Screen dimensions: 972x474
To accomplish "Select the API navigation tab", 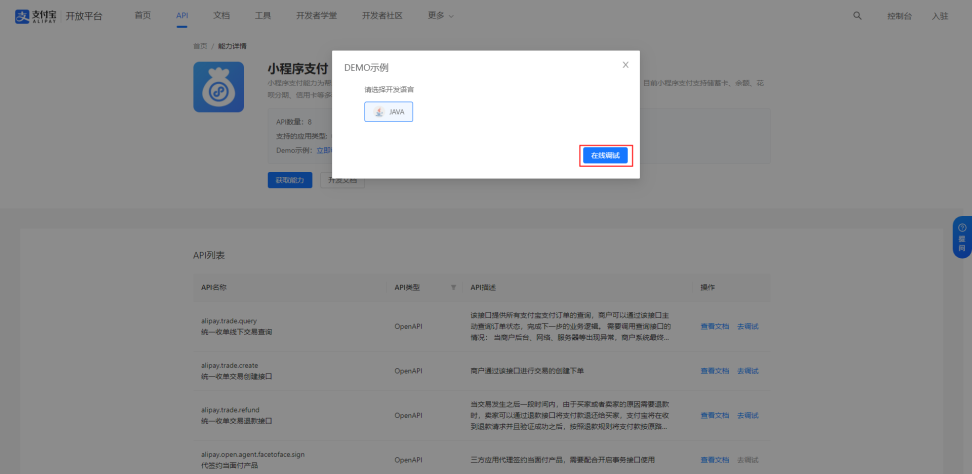I will [182, 16].
